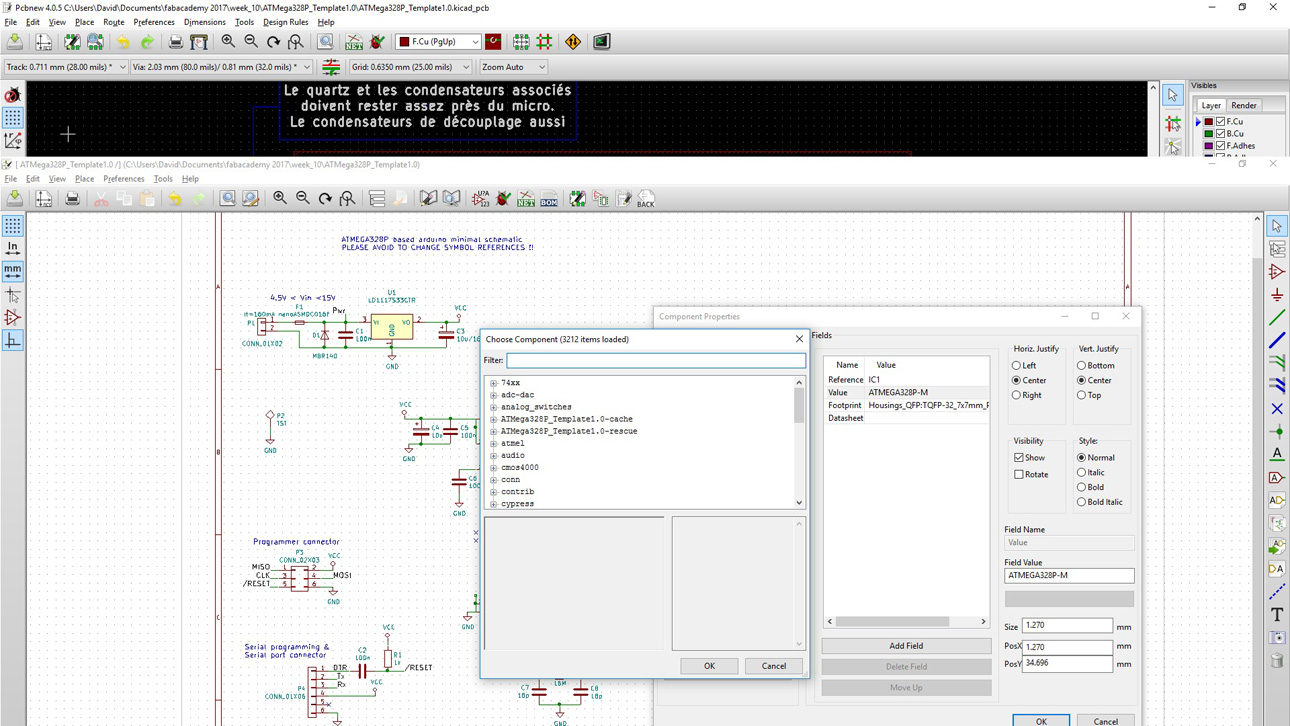Run Pcbnew design rules check bug icon
The height and width of the screenshot is (726, 1290).
377,42
